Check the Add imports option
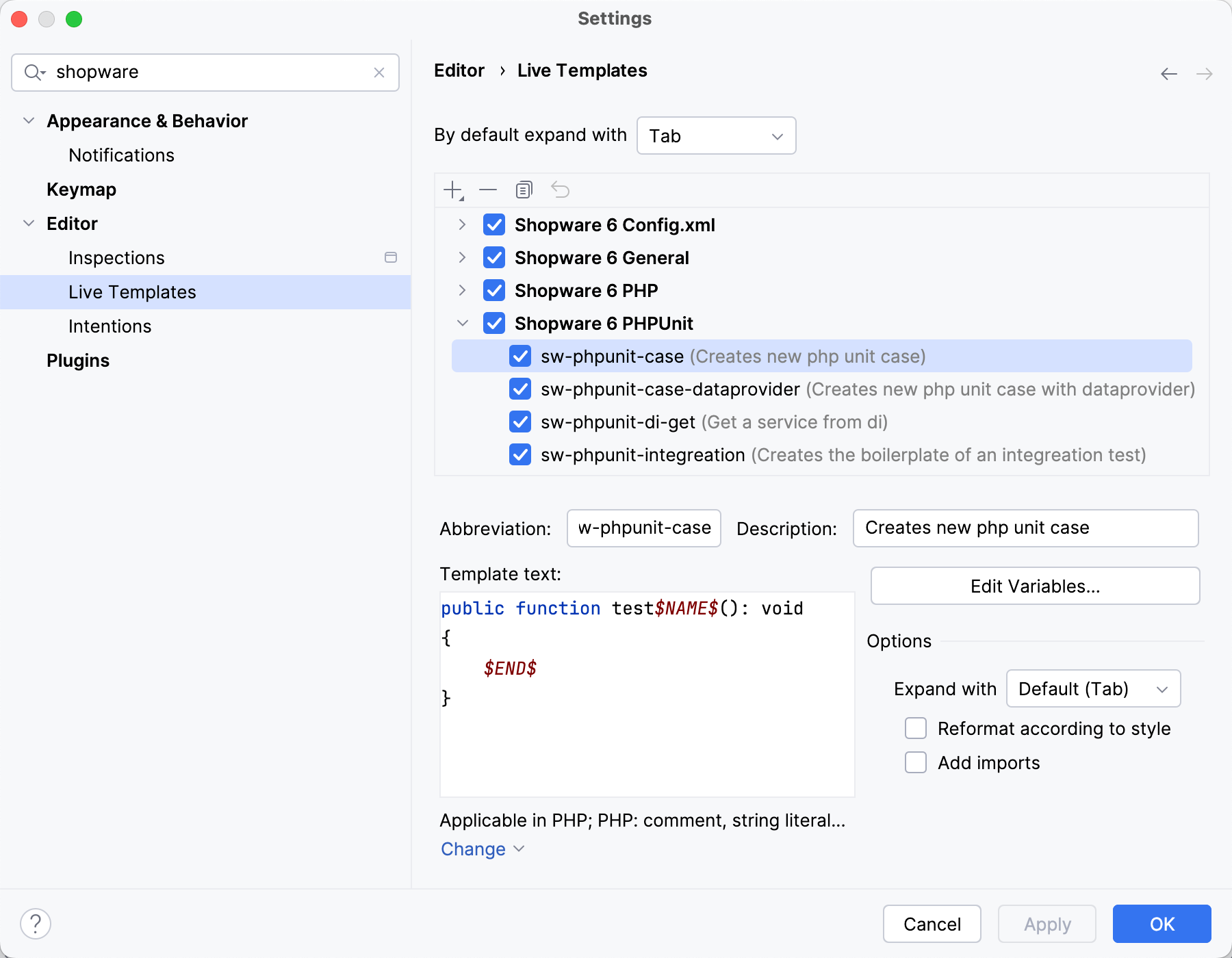1232x958 pixels. tap(916, 762)
